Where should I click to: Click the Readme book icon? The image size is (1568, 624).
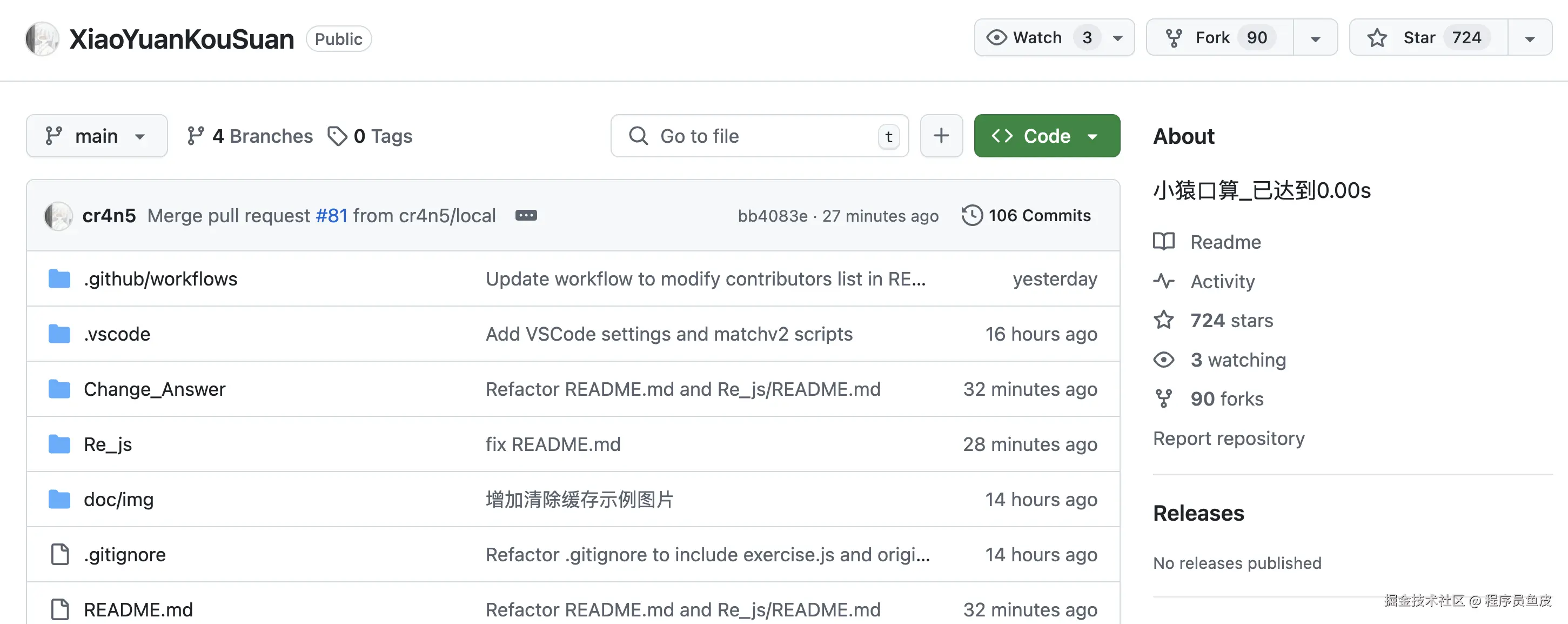(x=1163, y=242)
